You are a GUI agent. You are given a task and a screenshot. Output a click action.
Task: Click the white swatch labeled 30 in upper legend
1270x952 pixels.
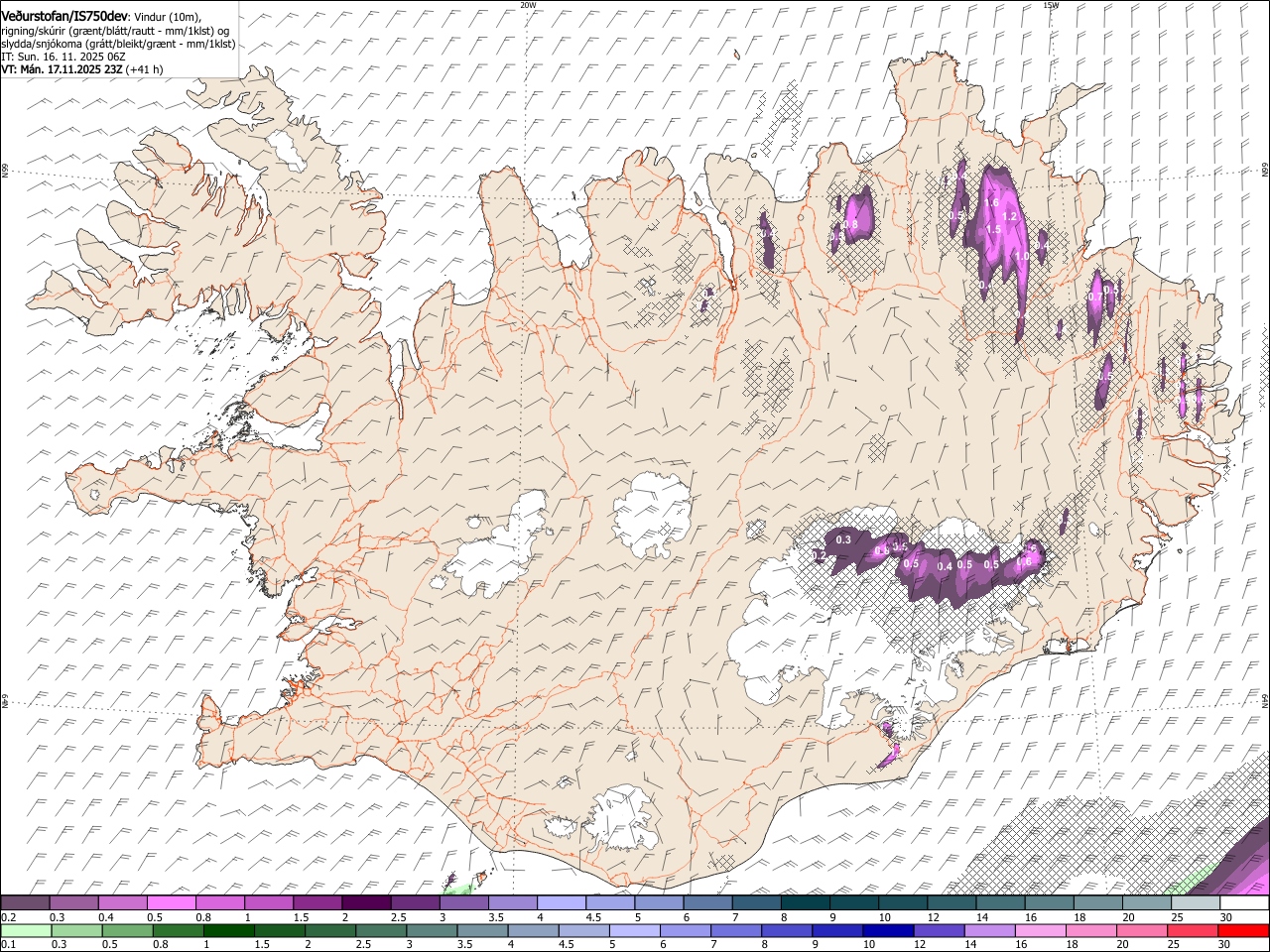click(1244, 903)
